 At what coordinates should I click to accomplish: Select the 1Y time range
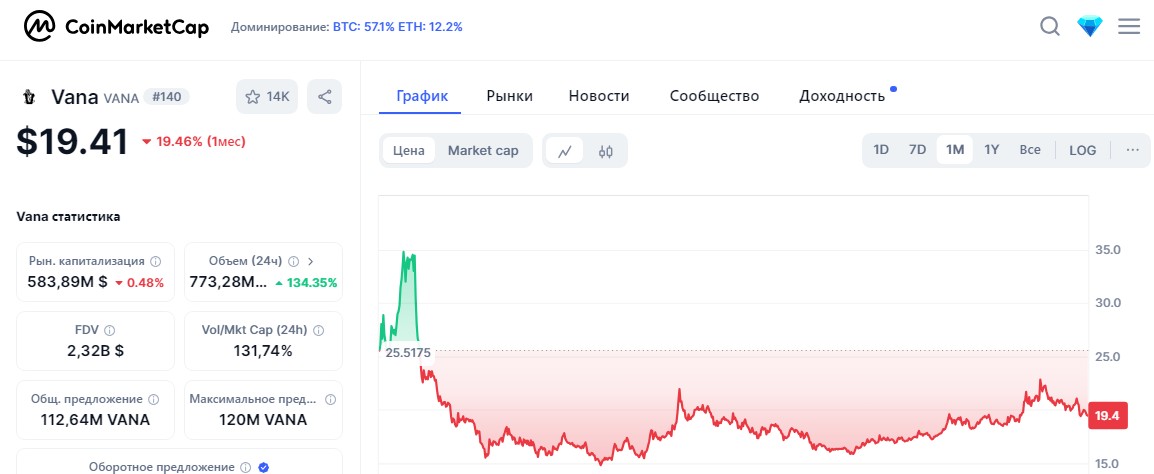[992, 150]
